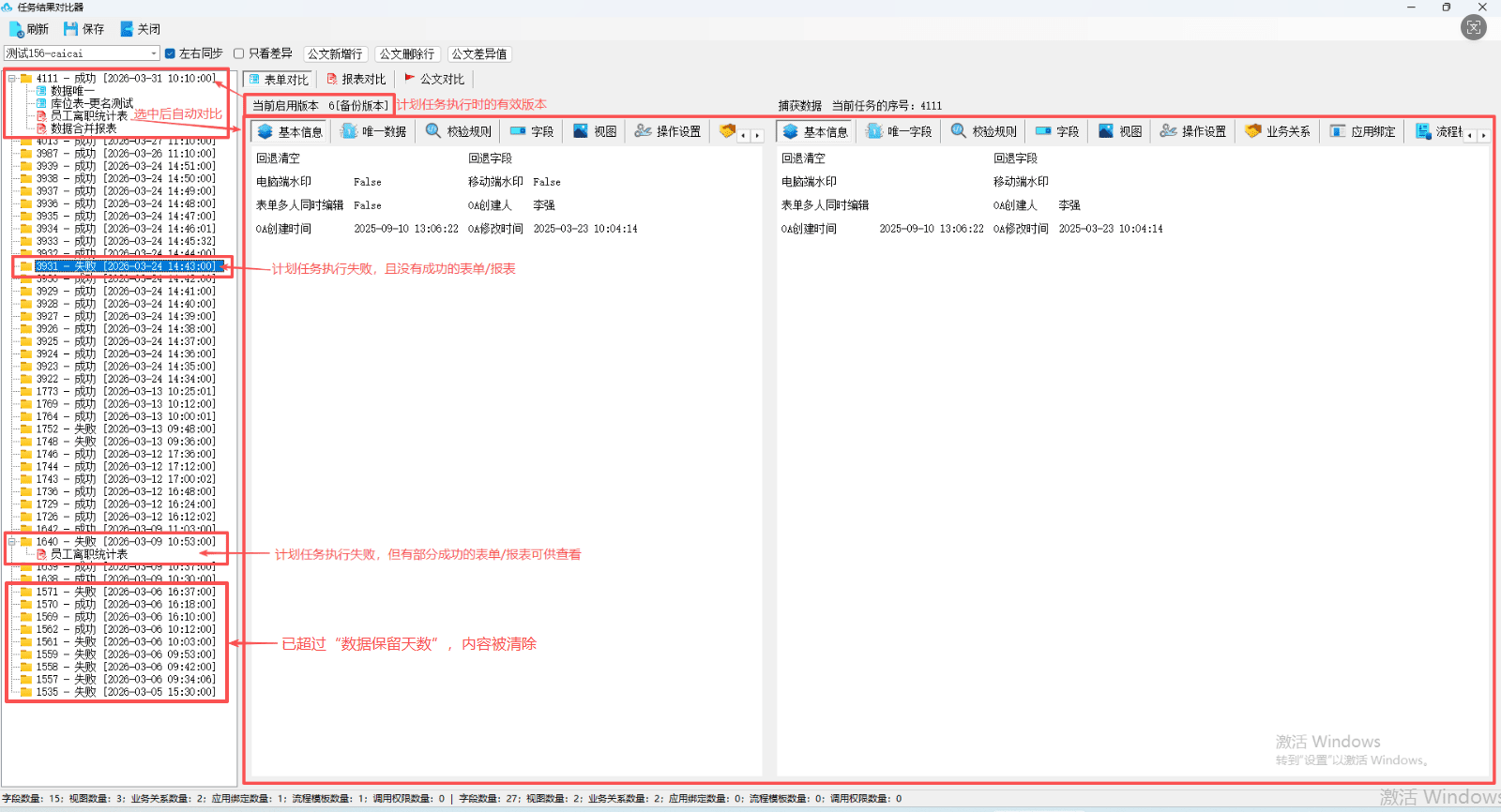Switch to the 公文对比 tab

434,80
